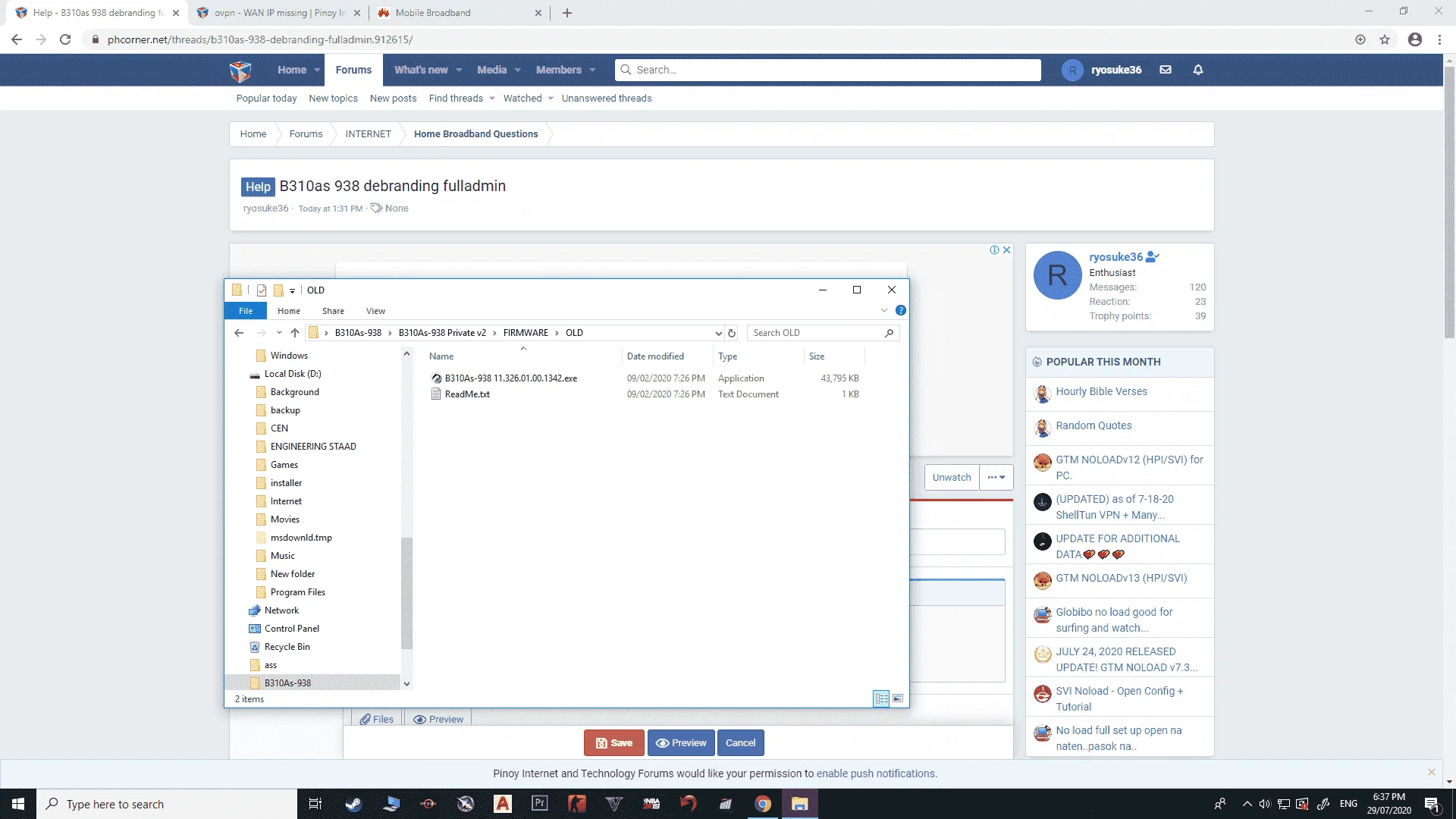The width and height of the screenshot is (1456, 819).
Task: Open the notification center icon
Action: point(1432,804)
